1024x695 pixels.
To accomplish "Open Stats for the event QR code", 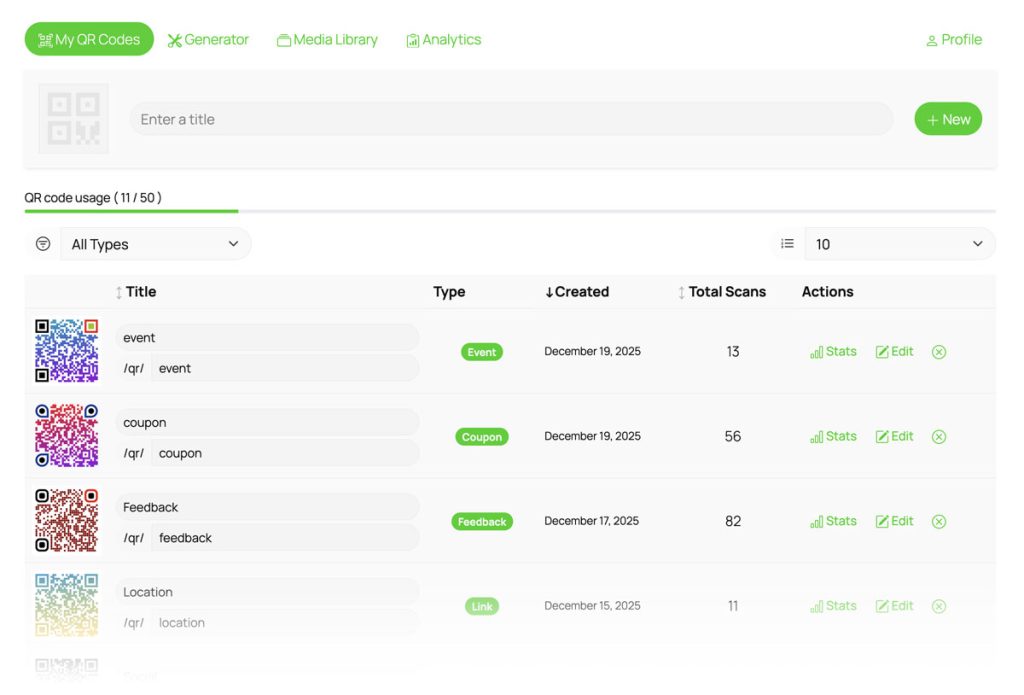I will [833, 352].
